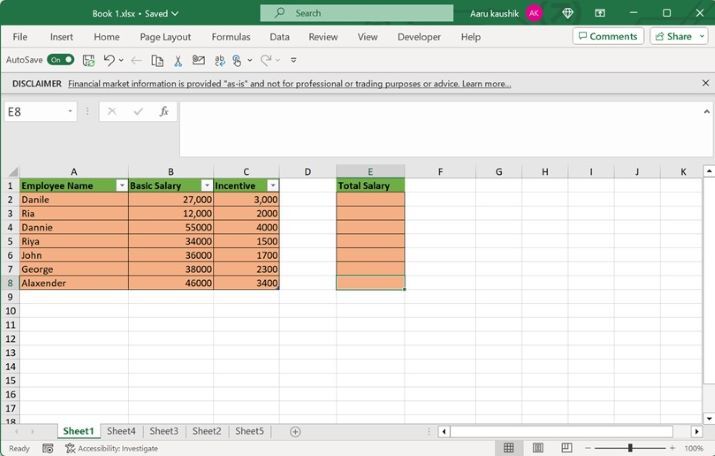This screenshot has width=715, height=456.
Task: Click the horizontal scrollbar right arrow
Action: (x=696, y=431)
